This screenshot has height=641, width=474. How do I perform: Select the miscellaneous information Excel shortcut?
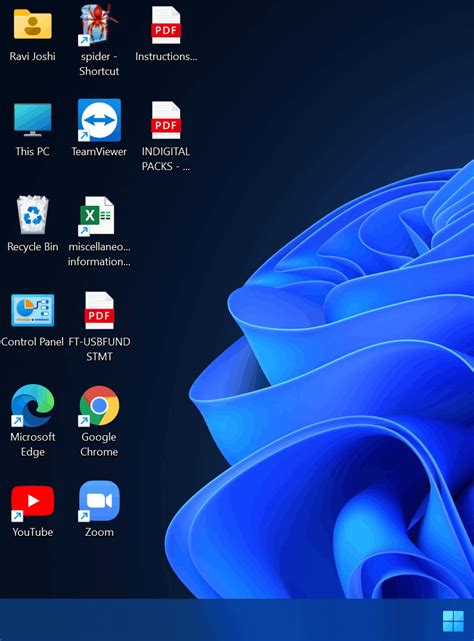pyautogui.click(x=97, y=216)
